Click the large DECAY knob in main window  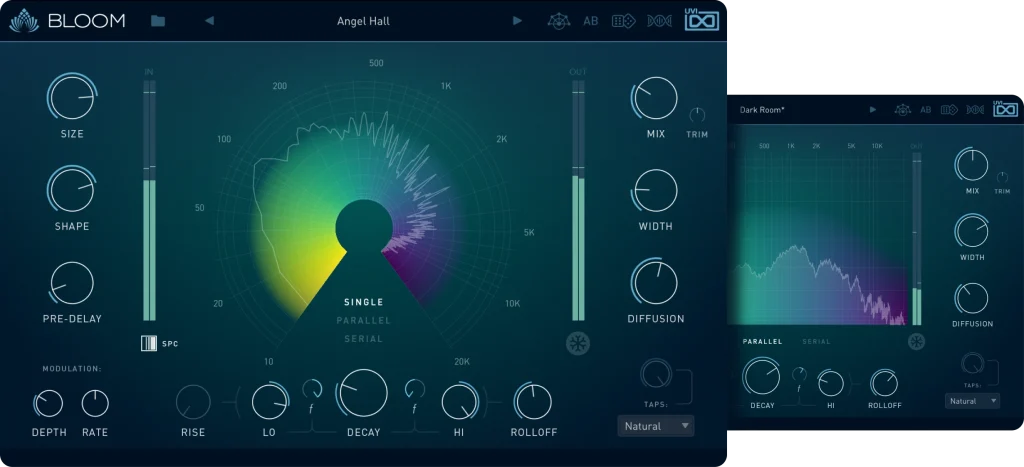click(x=363, y=393)
